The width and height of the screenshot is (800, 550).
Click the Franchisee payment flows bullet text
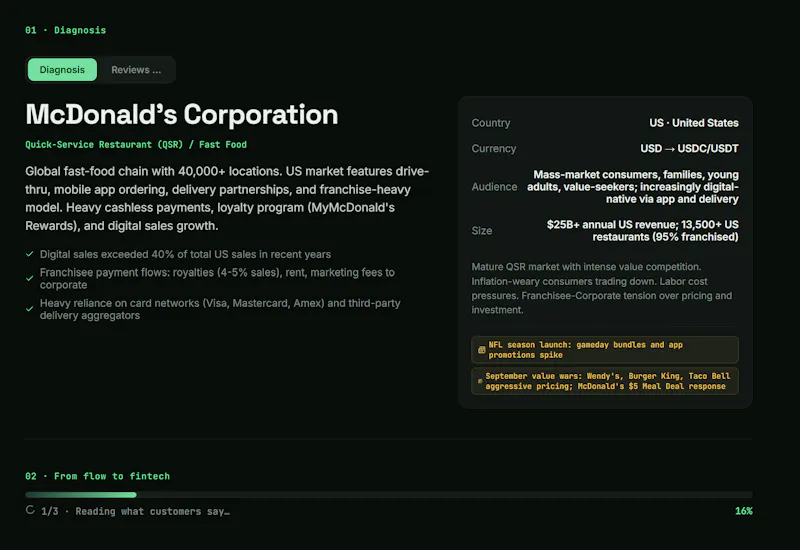coord(217,279)
